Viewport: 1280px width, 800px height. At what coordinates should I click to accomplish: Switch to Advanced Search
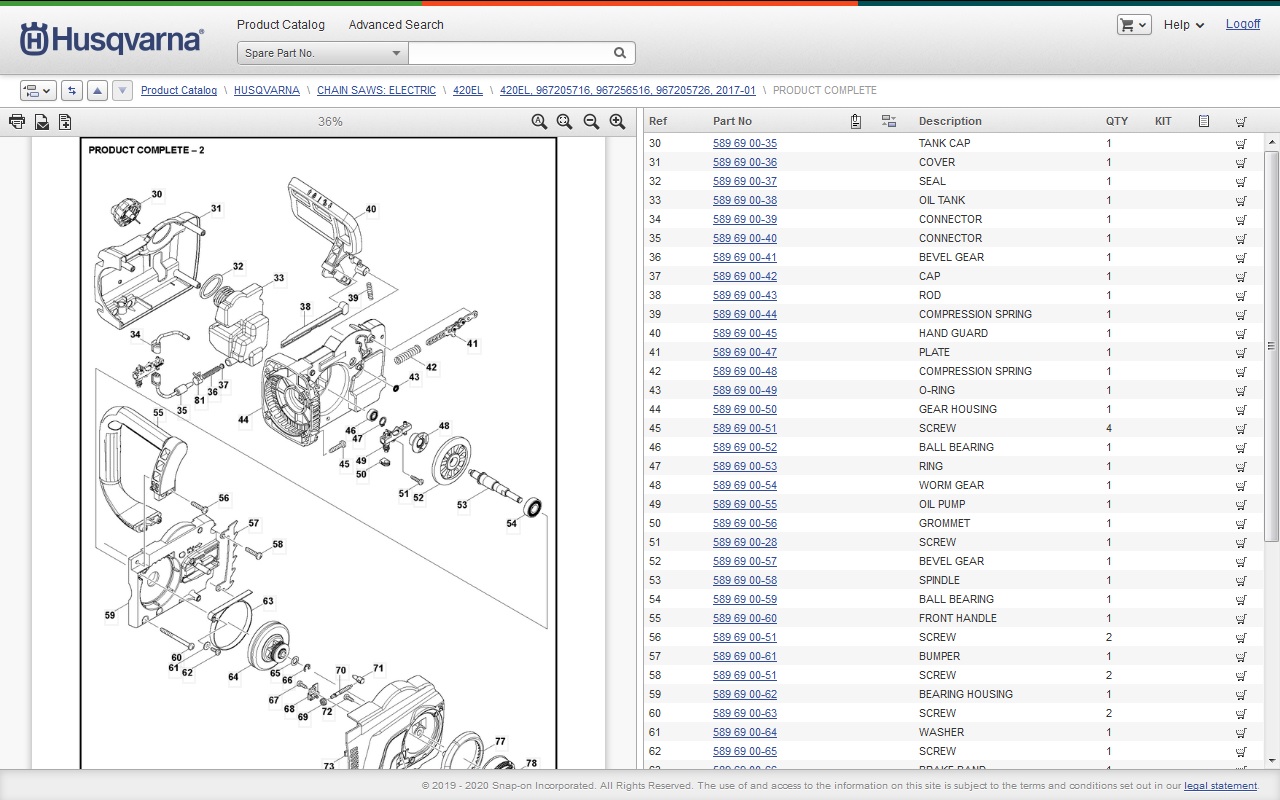tap(395, 25)
